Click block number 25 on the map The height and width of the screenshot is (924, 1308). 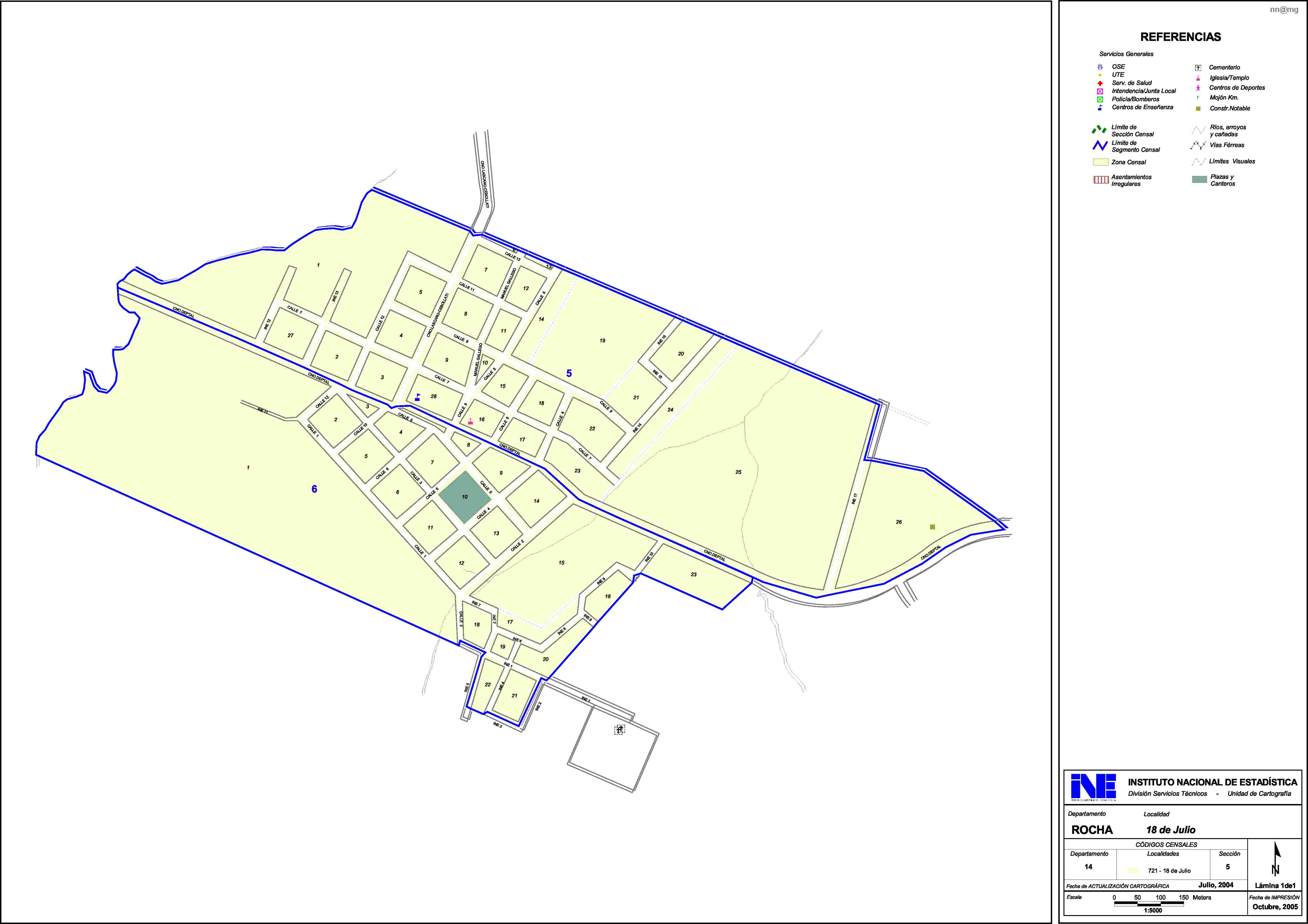(738, 472)
